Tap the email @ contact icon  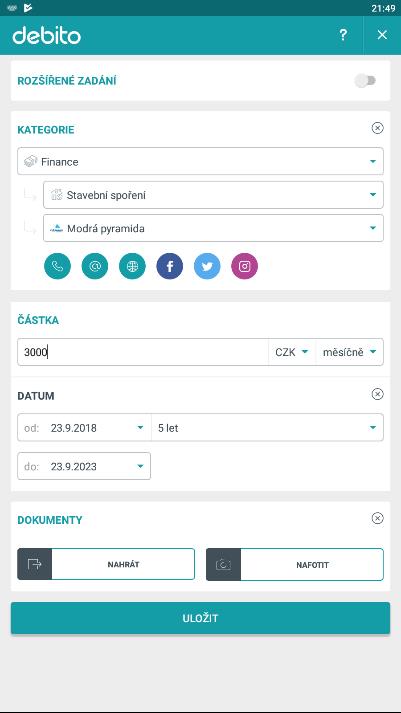tap(95, 266)
